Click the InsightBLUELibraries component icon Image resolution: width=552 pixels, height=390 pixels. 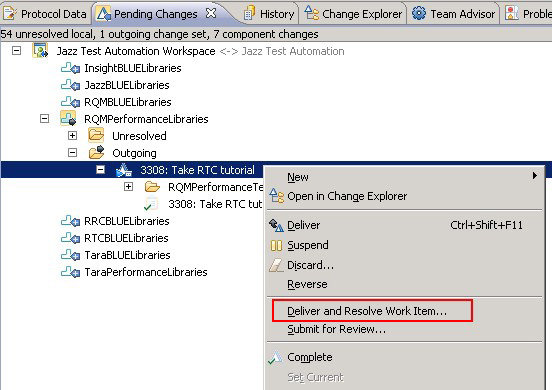pos(70,68)
